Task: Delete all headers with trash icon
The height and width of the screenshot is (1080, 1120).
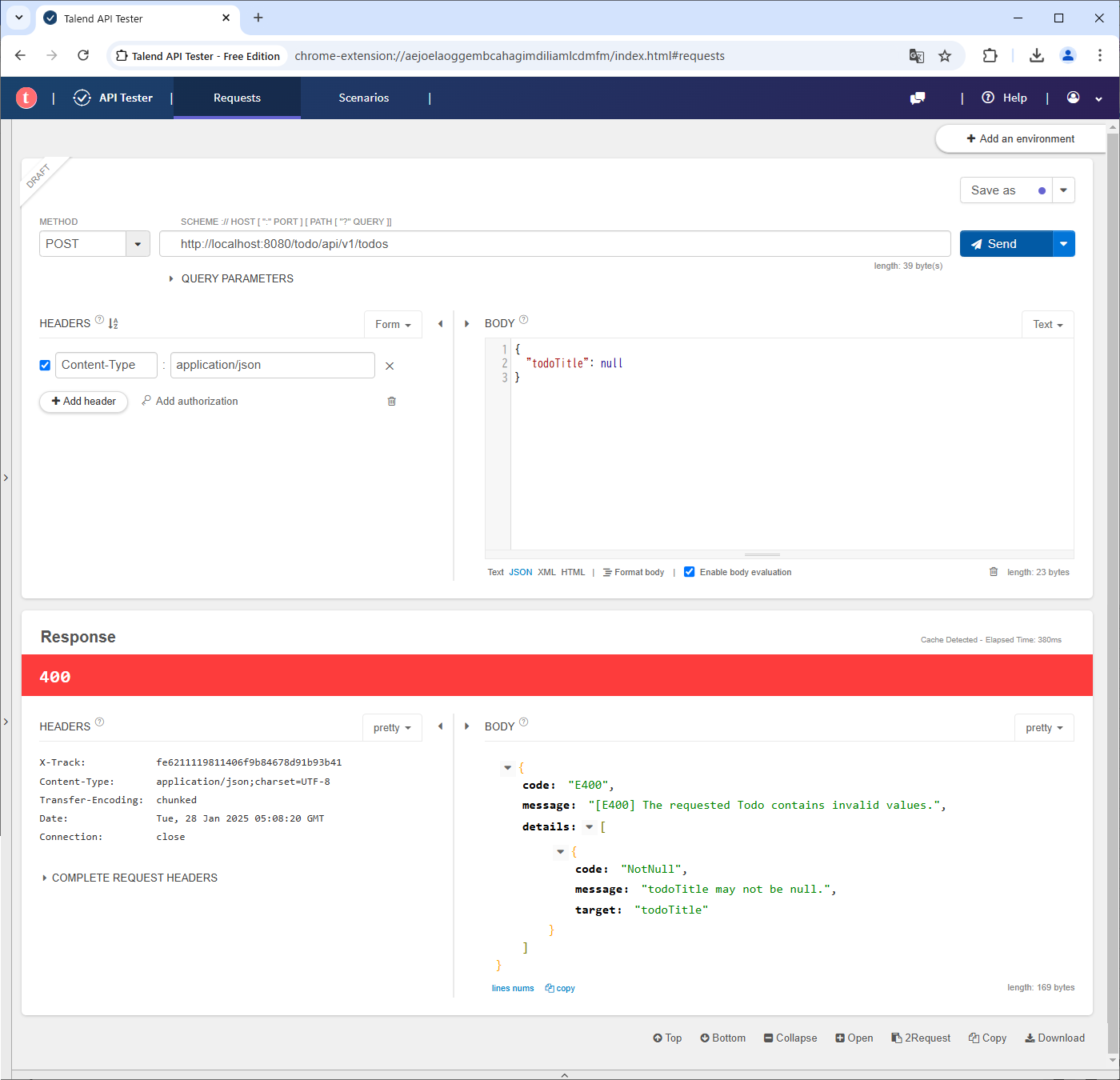Action: (x=391, y=401)
